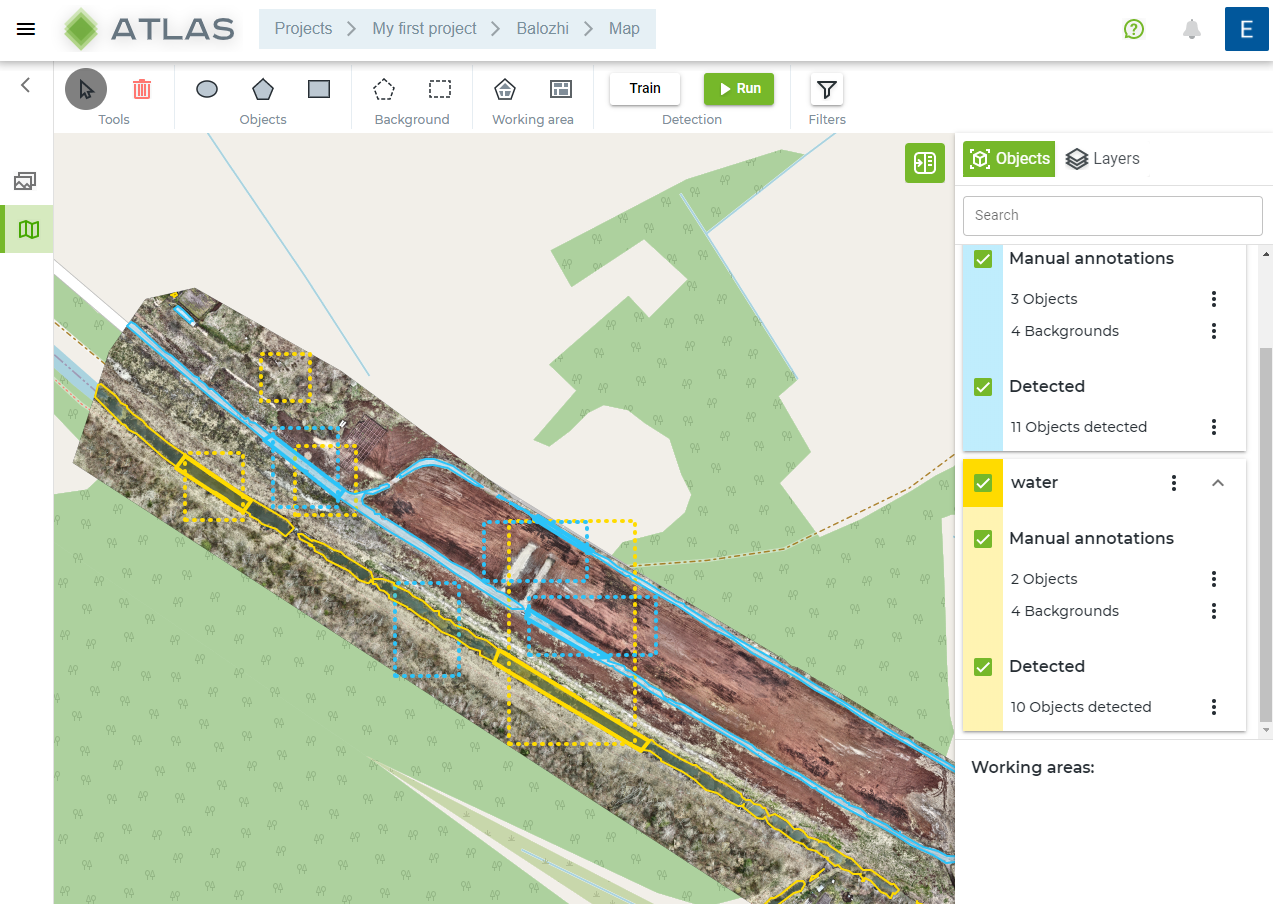Uncheck Manual annotations under water
This screenshot has height=904, width=1273.
coord(983,539)
